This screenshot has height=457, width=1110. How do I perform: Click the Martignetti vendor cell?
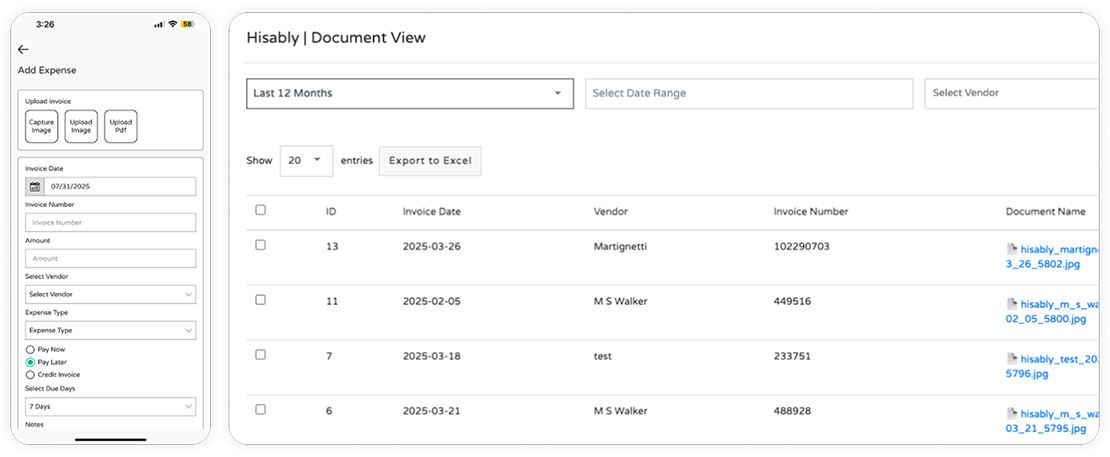coord(620,246)
